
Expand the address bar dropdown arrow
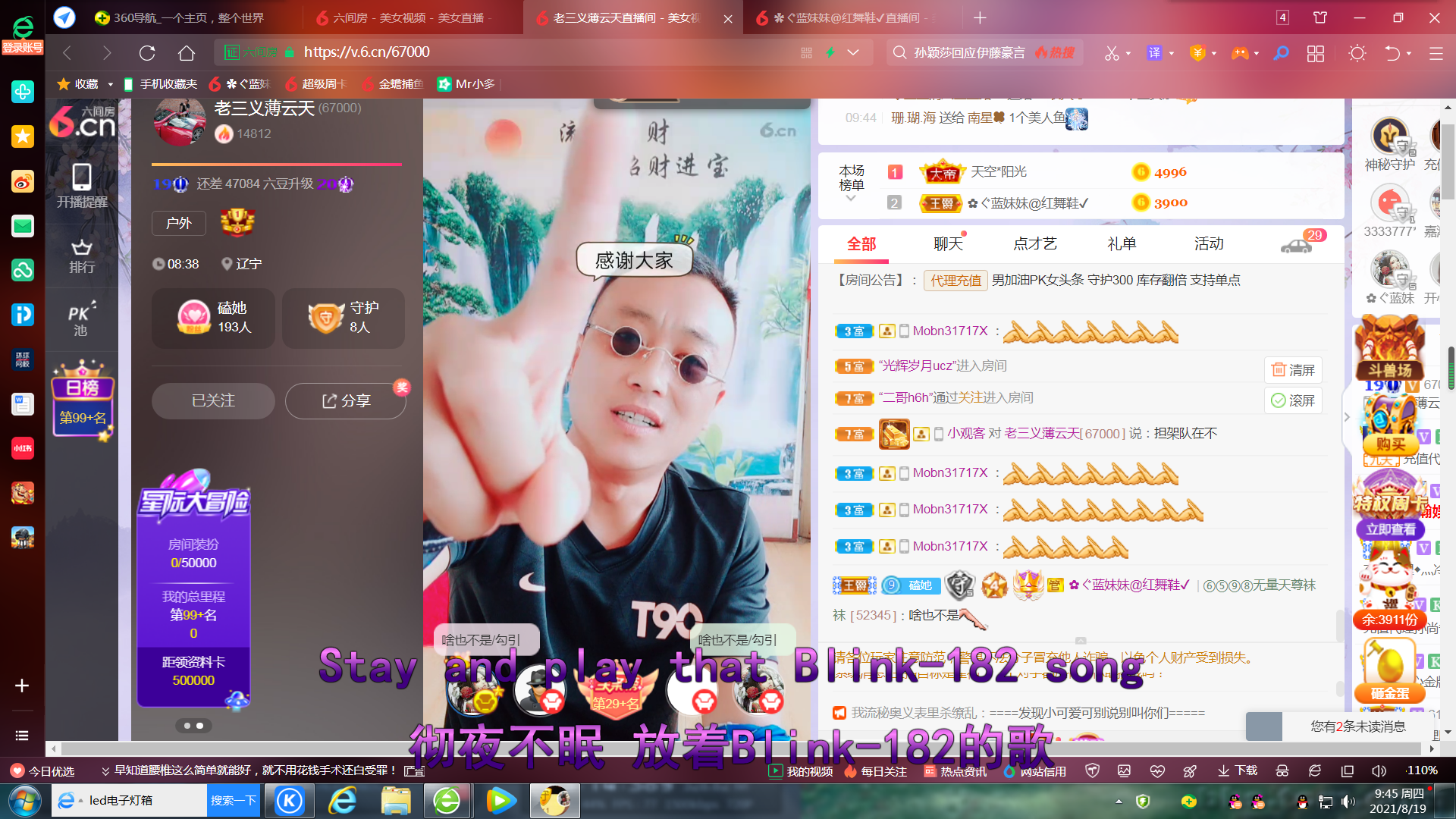tap(853, 52)
